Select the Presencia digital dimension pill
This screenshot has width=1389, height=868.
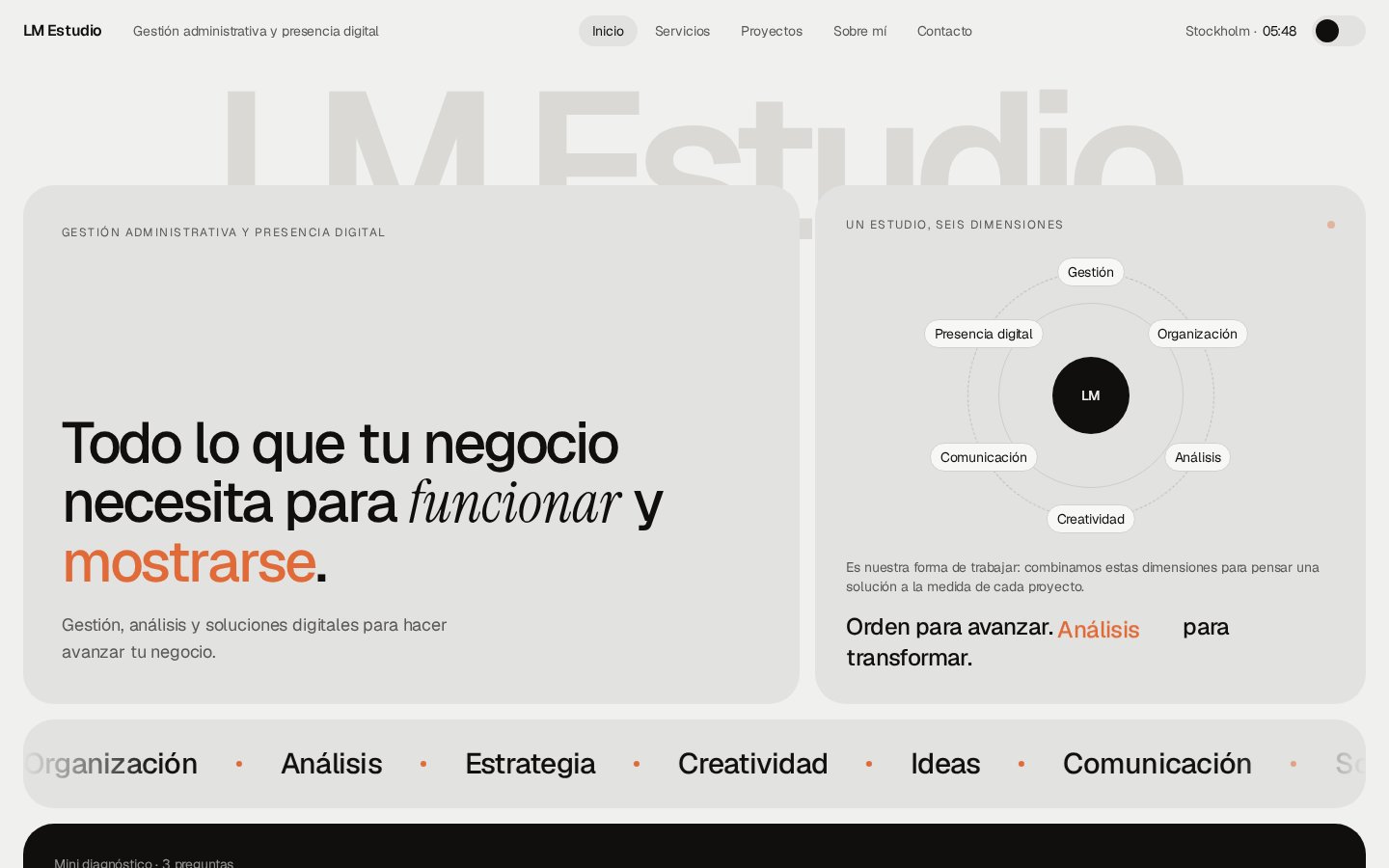984,334
